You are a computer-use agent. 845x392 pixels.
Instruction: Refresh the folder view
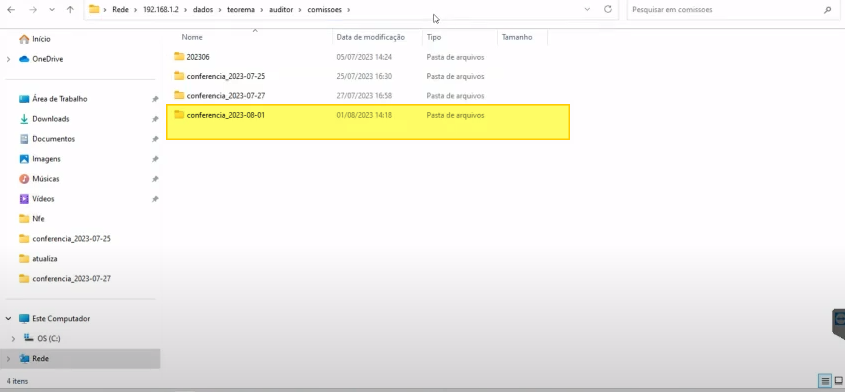pos(608,10)
